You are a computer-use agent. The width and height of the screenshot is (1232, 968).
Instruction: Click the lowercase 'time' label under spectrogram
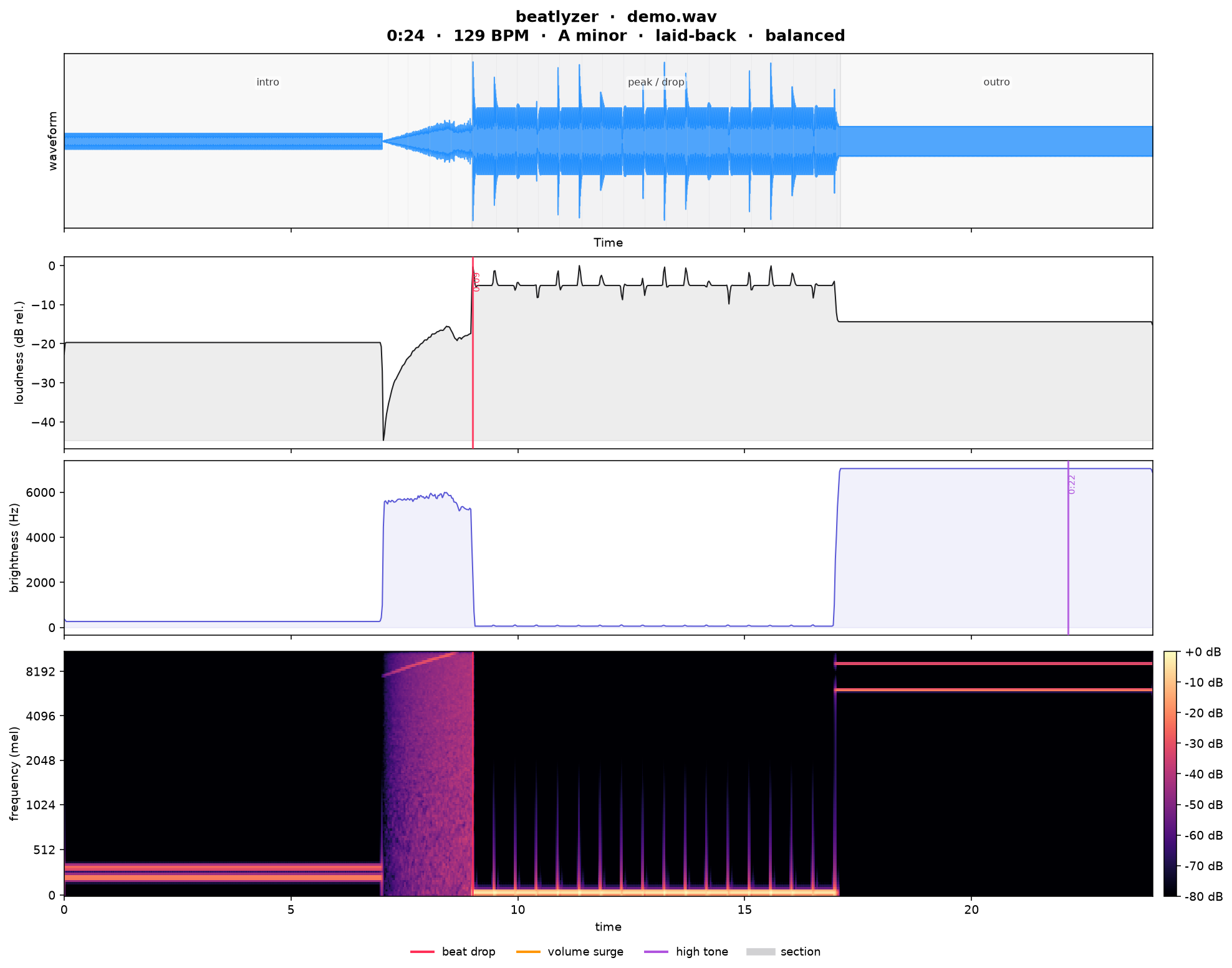pyautogui.click(x=608, y=927)
